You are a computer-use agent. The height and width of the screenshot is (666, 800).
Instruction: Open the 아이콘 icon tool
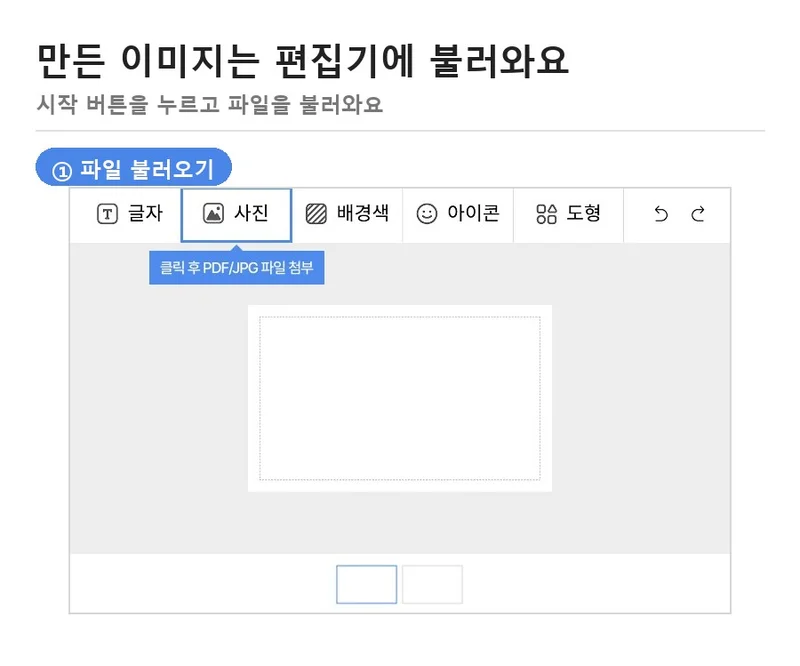coord(458,214)
